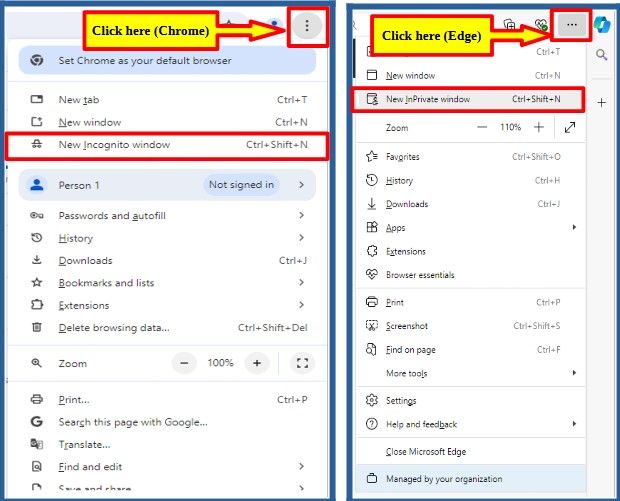Click the Edge sidebar search icon
This screenshot has width=620, height=501.
601,54
